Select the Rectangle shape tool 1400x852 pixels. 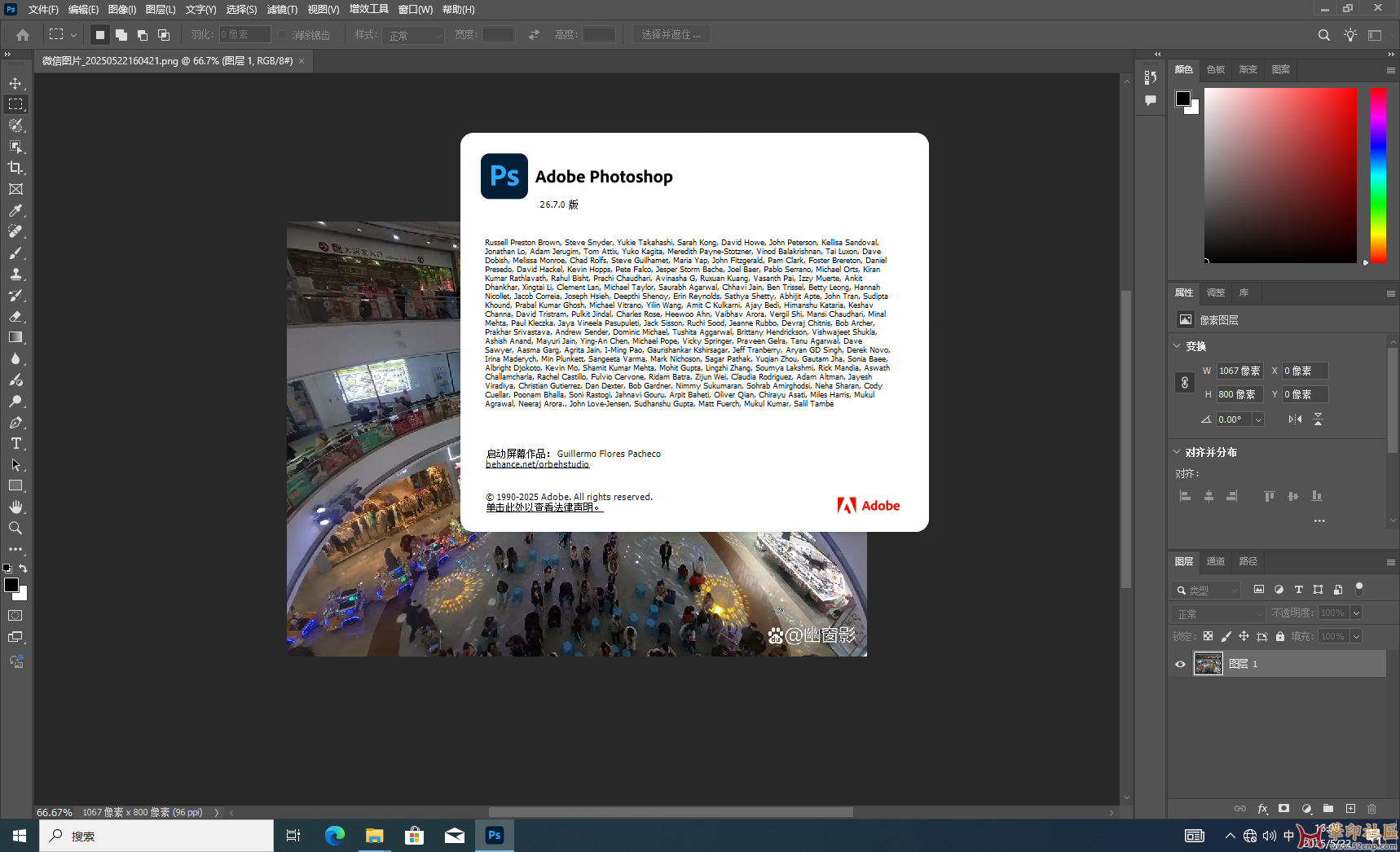[15, 485]
